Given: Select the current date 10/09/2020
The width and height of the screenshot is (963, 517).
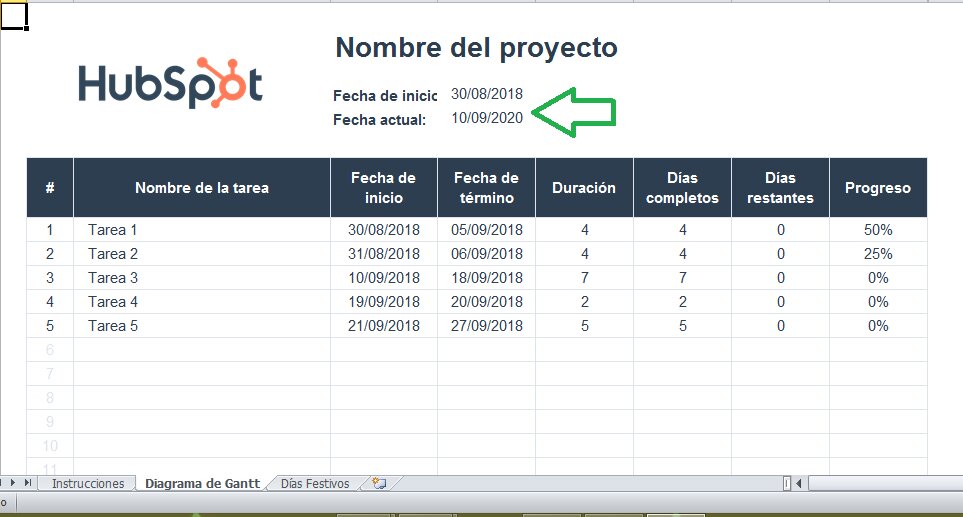Looking at the screenshot, I should click(486, 118).
